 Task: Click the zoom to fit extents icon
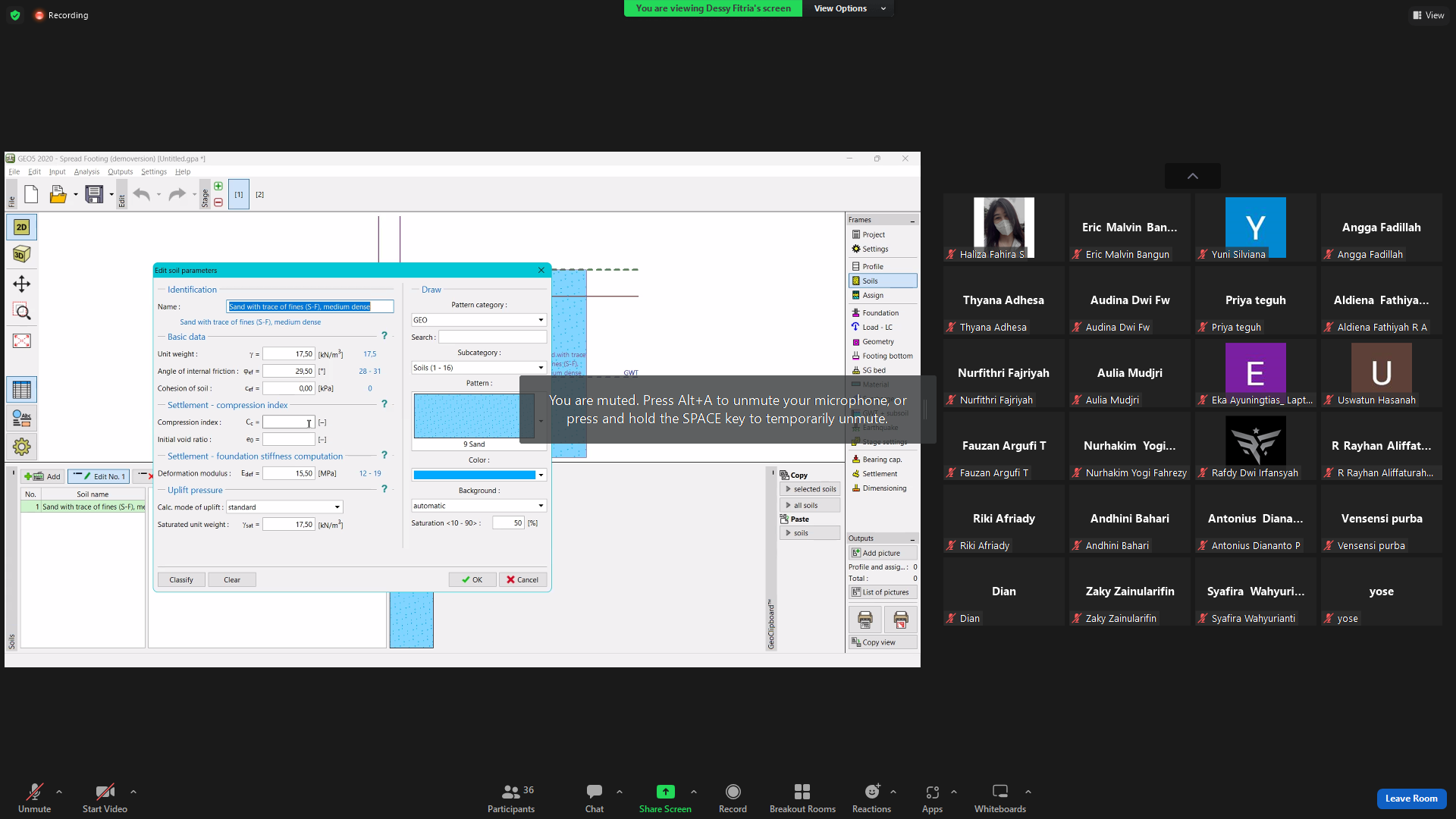(21, 340)
